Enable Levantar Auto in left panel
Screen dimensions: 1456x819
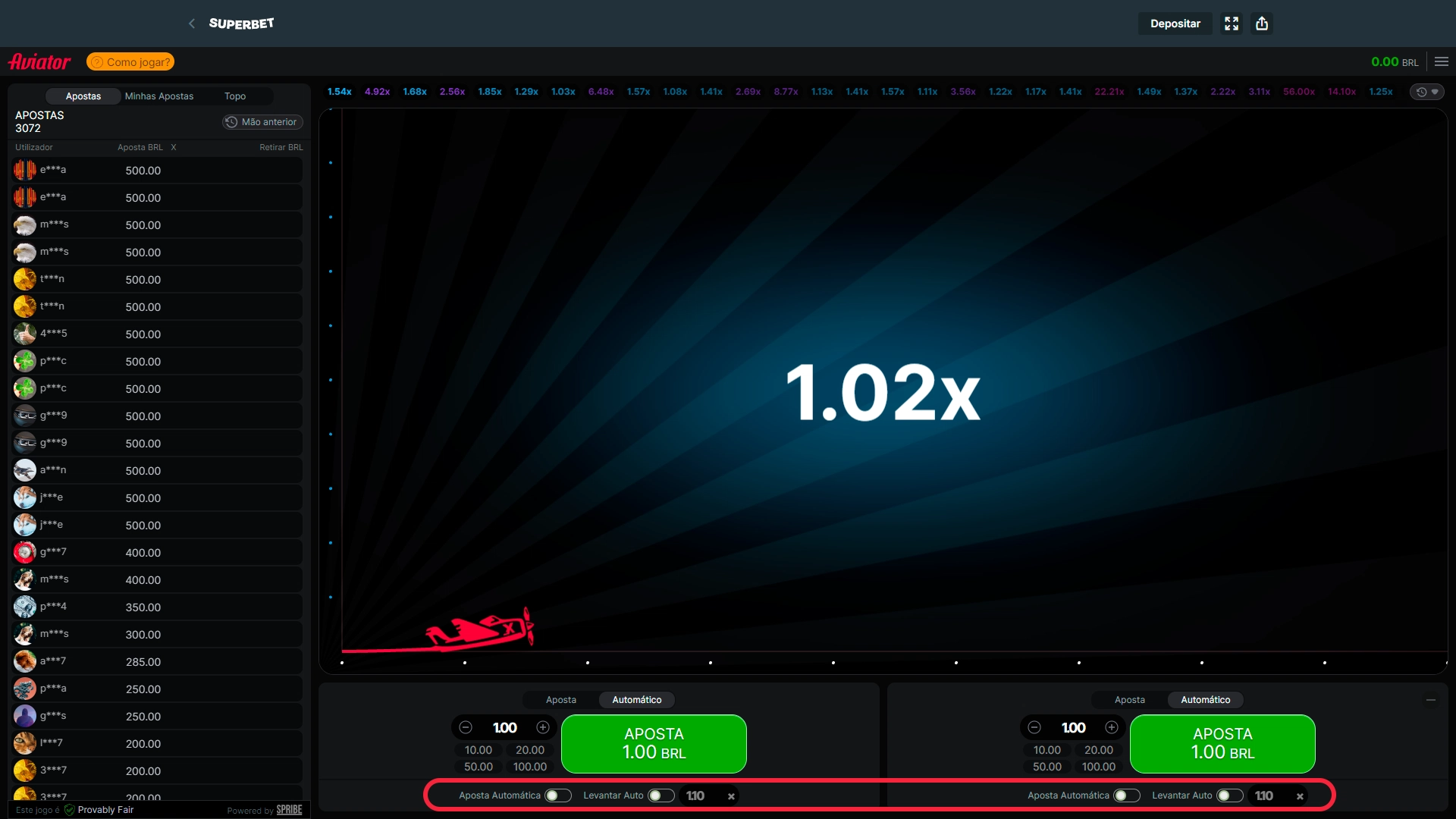tap(661, 795)
